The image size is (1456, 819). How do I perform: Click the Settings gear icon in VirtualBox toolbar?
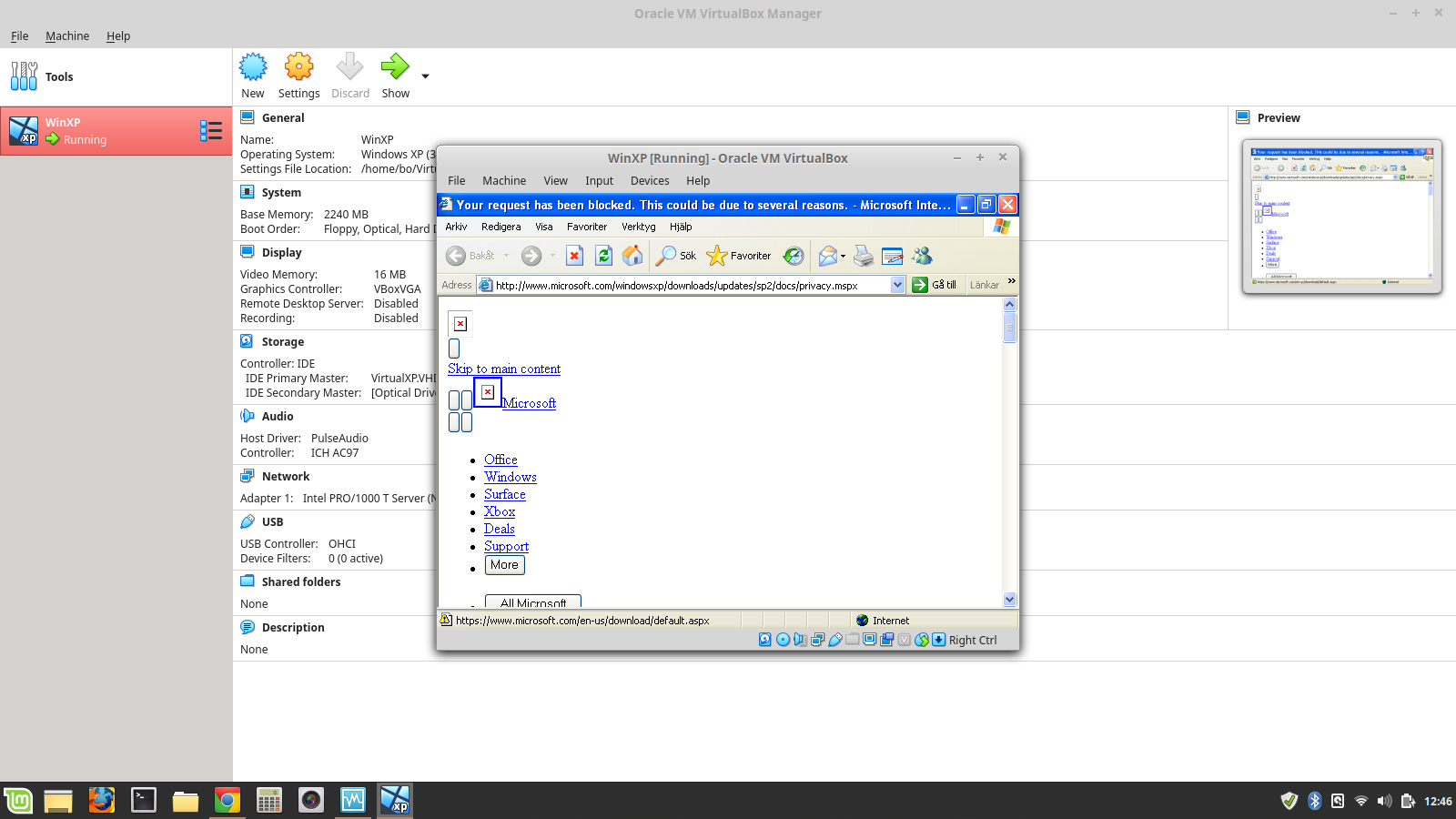(x=298, y=67)
